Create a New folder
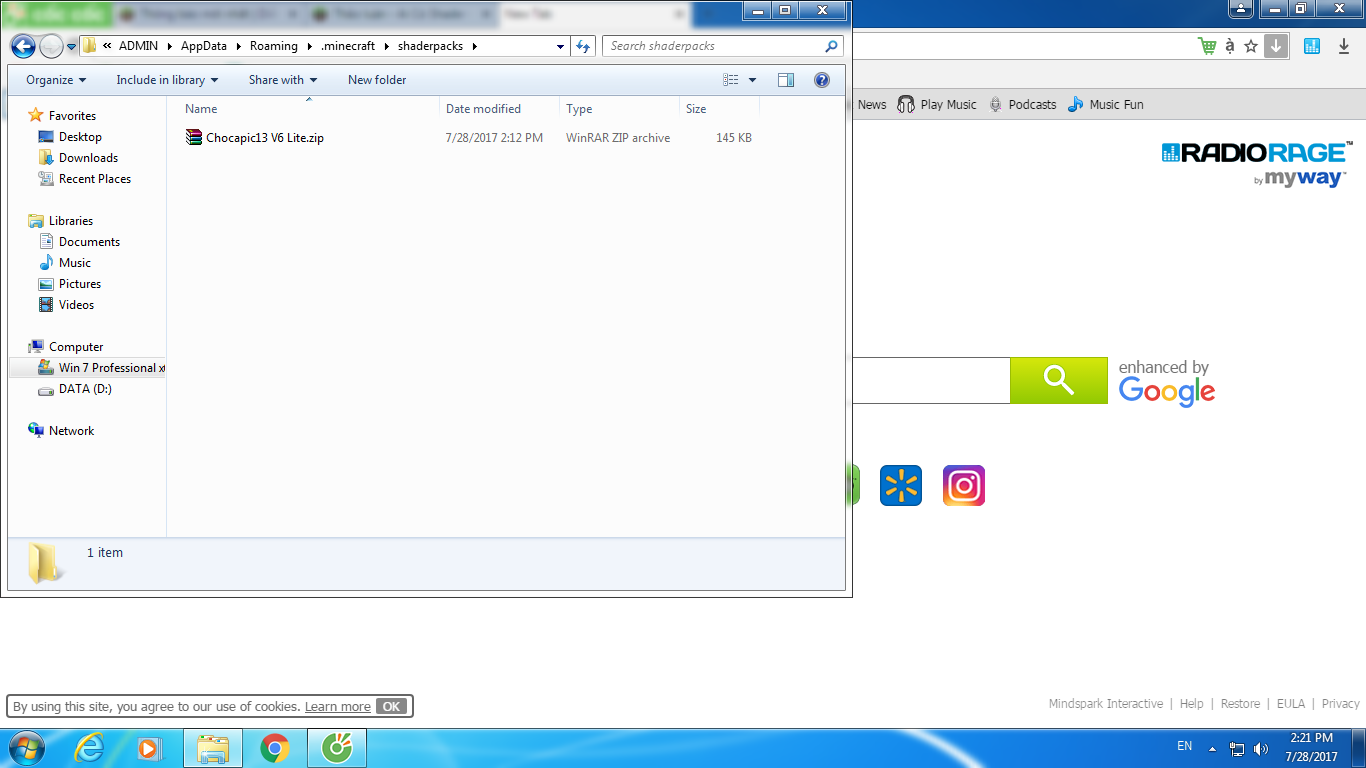 tap(377, 80)
